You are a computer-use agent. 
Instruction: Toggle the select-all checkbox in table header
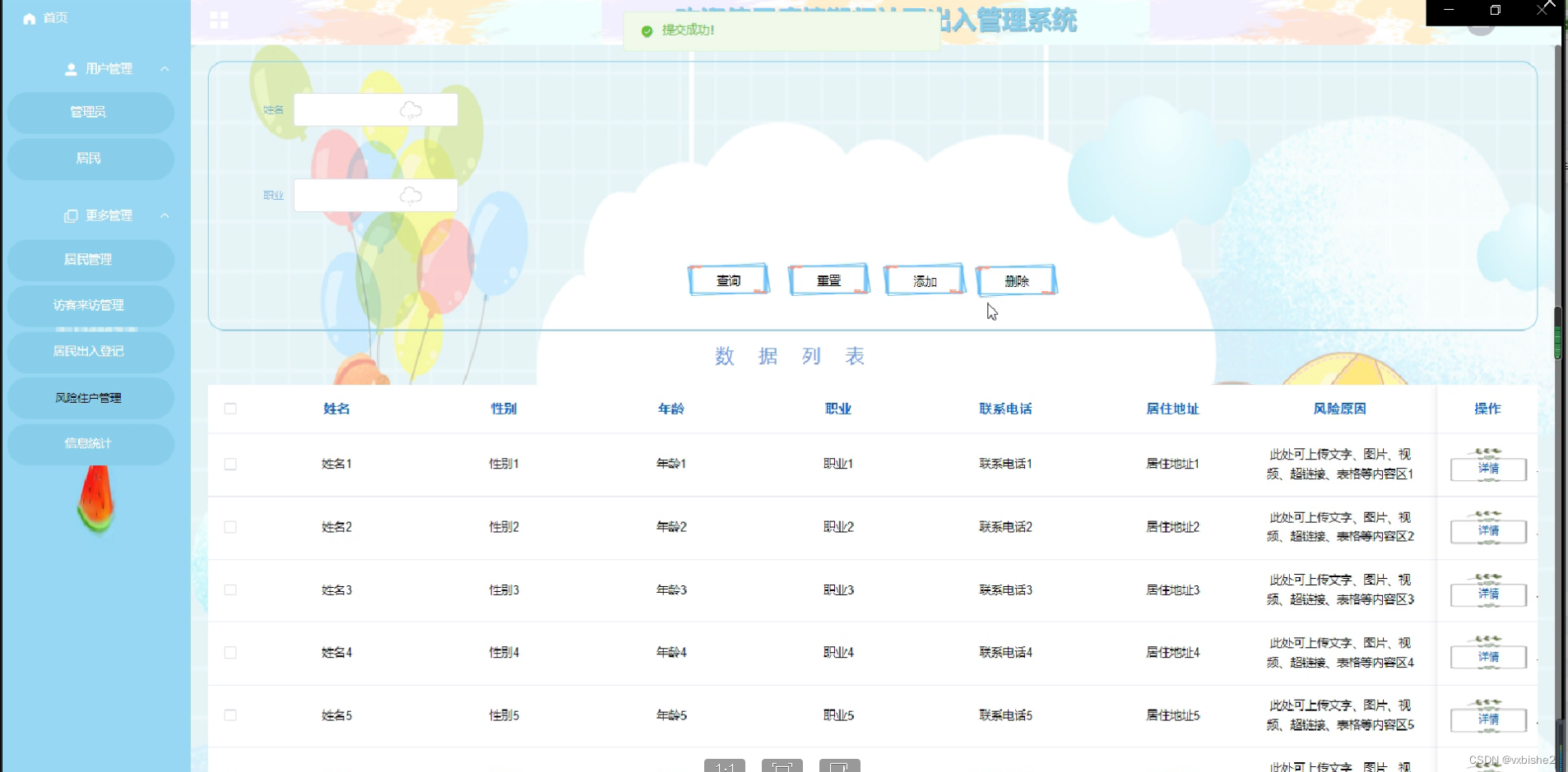point(230,409)
